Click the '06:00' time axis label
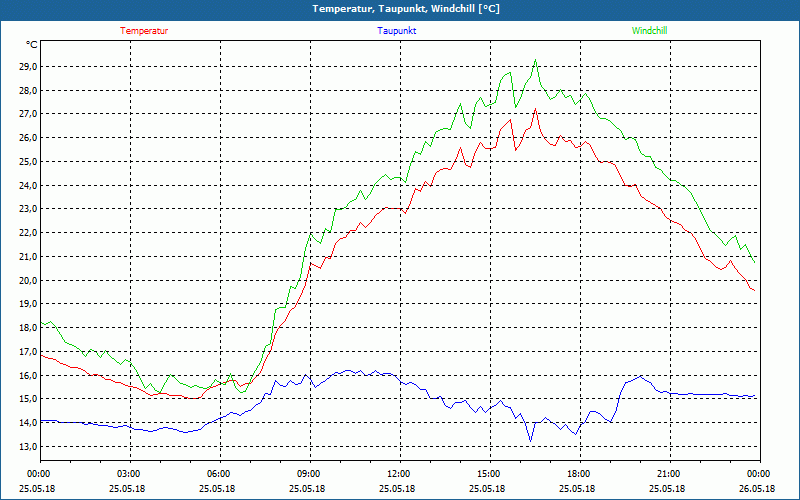Viewport: 800px width, 500px height. click(x=220, y=474)
